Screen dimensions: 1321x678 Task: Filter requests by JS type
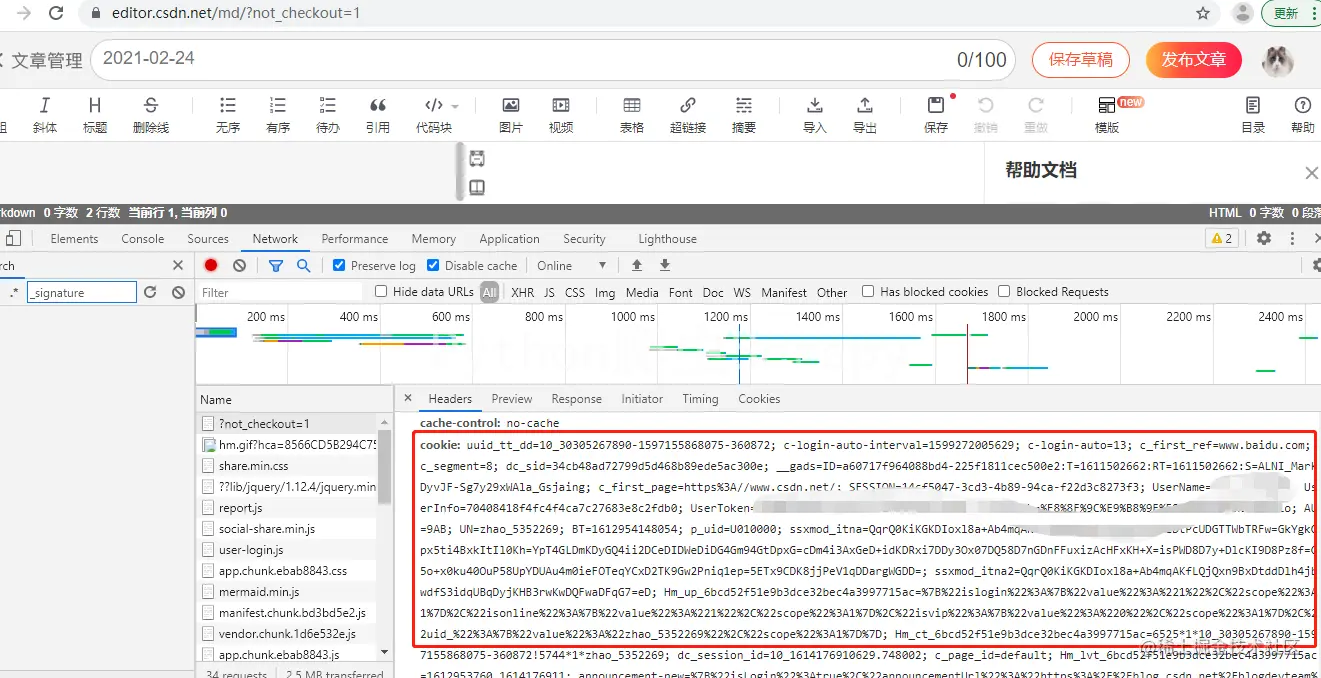click(549, 292)
